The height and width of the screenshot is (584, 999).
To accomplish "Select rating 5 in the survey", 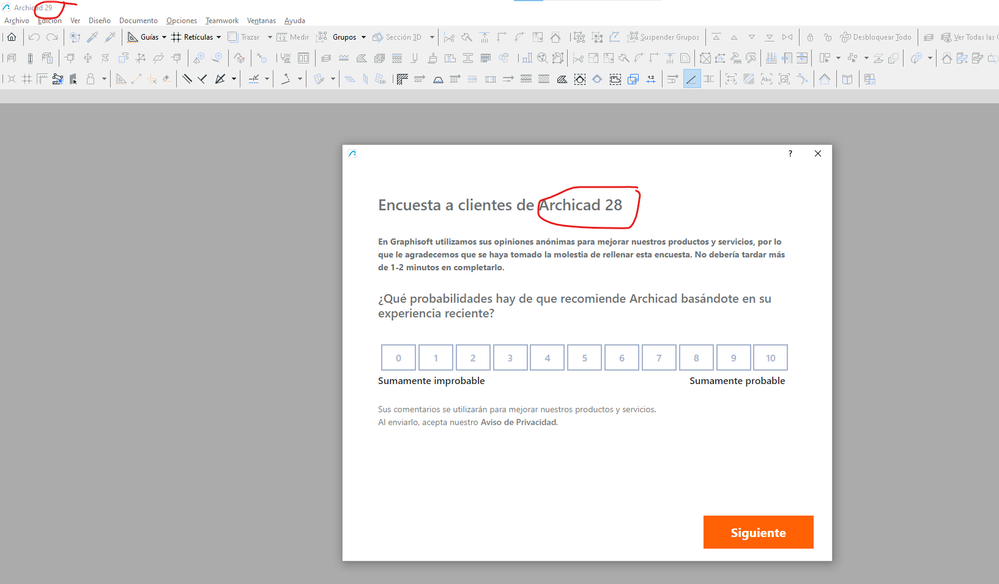I will (584, 357).
